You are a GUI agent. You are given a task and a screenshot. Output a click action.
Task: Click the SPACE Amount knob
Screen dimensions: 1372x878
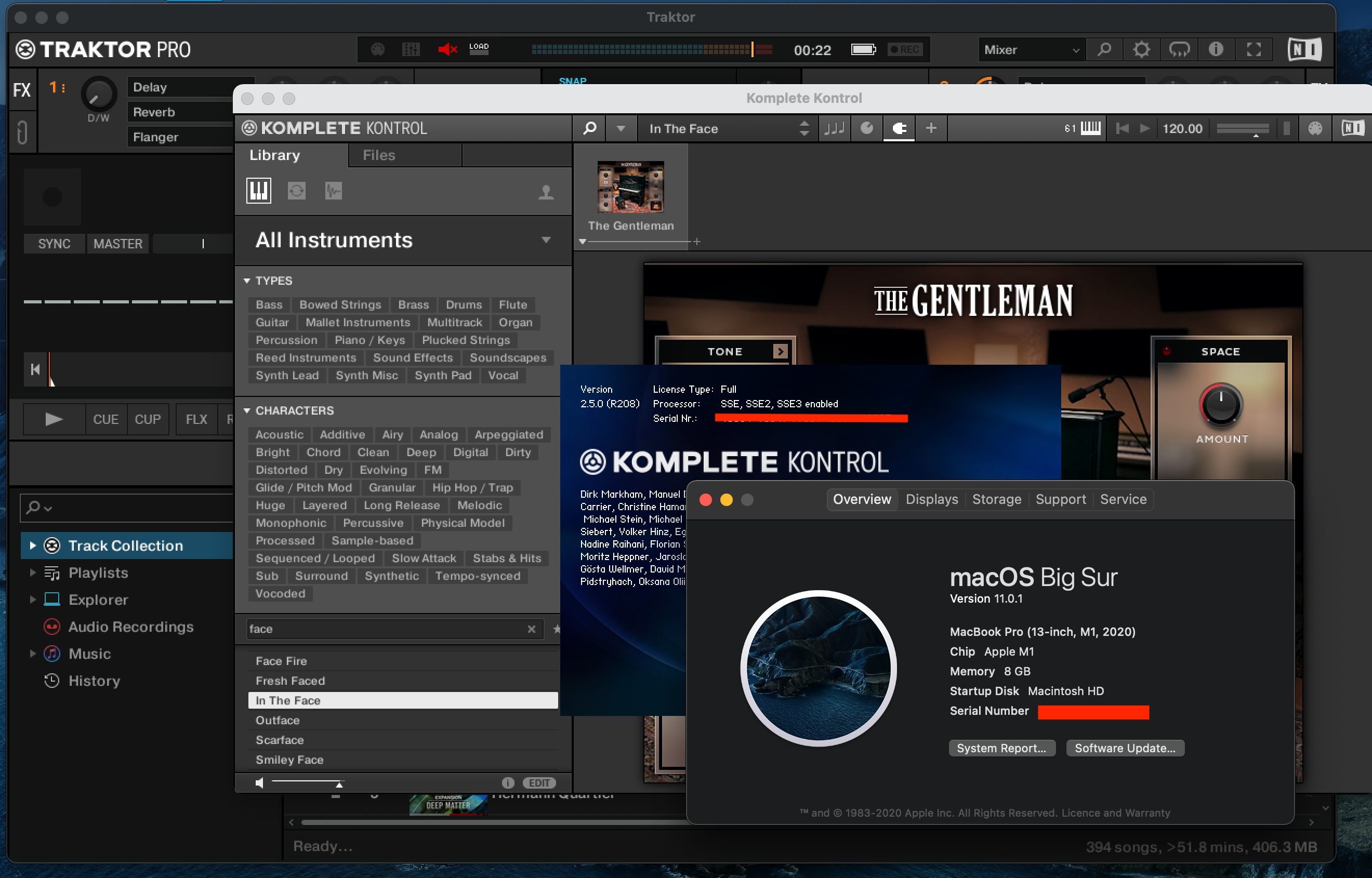click(x=1221, y=405)
